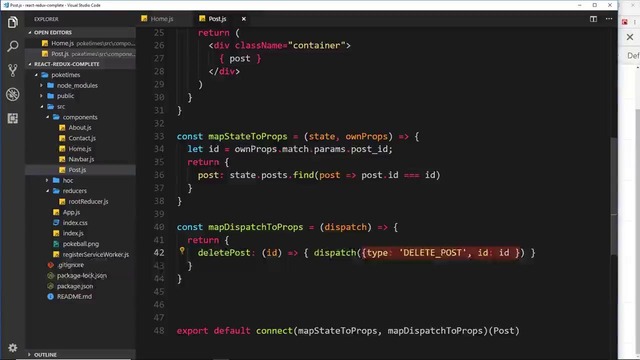Screen dimensions: 640x360
Task: Click the editor vertical scrollbar
Action: (x=614, y=196)
